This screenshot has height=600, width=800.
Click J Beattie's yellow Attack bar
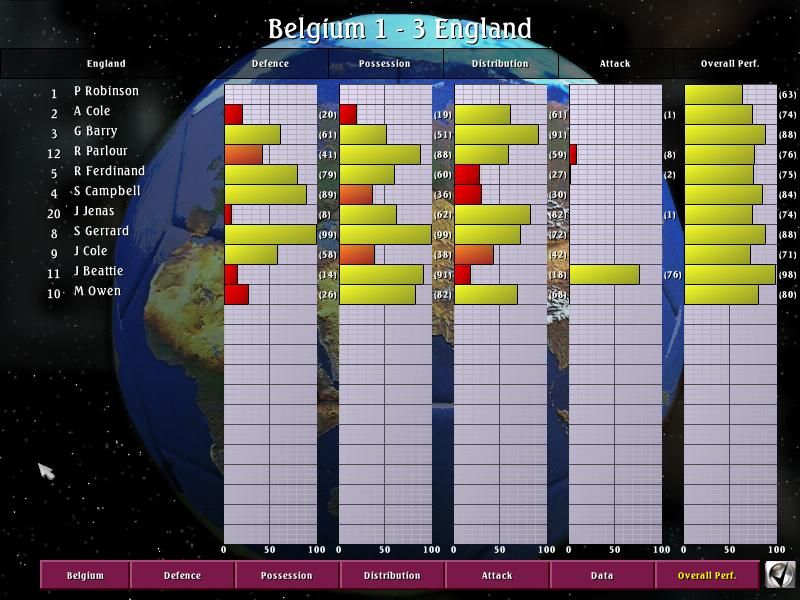pos(604,274)
